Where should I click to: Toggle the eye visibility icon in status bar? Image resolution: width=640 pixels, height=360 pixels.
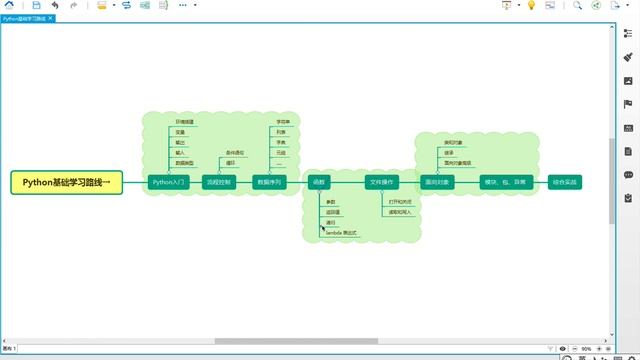562,349
